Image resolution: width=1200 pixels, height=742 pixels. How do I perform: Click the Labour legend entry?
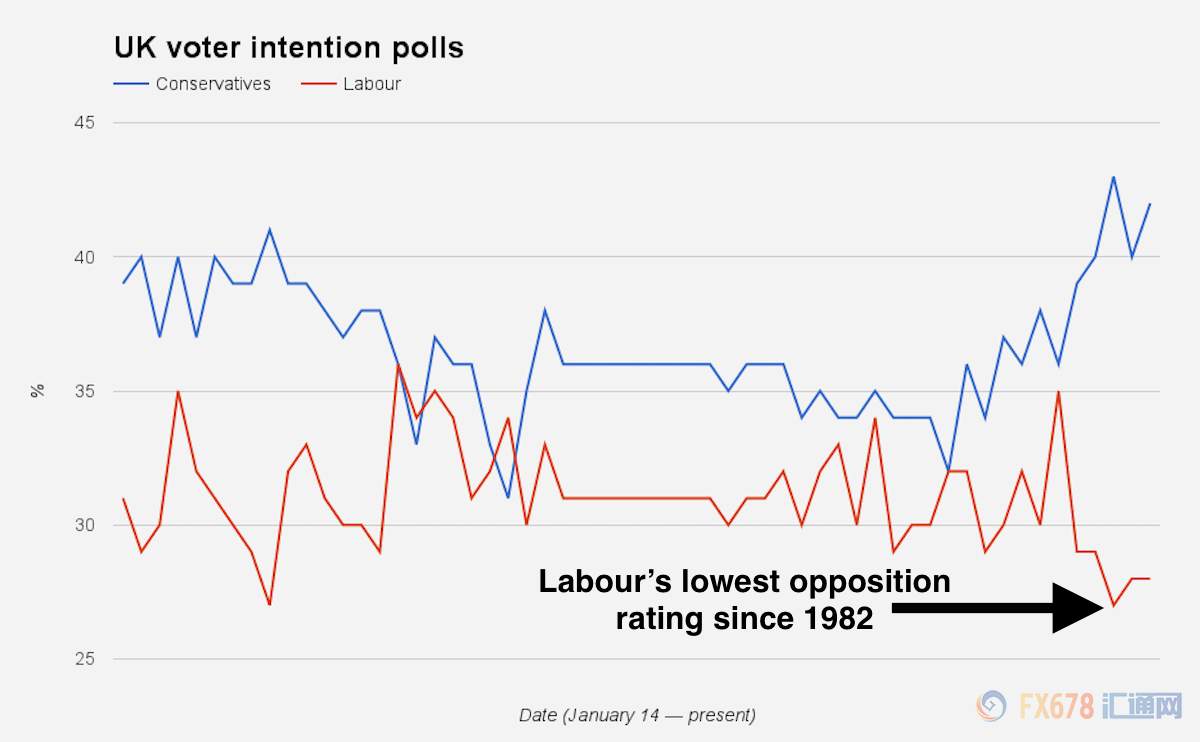tap(351, 84)
